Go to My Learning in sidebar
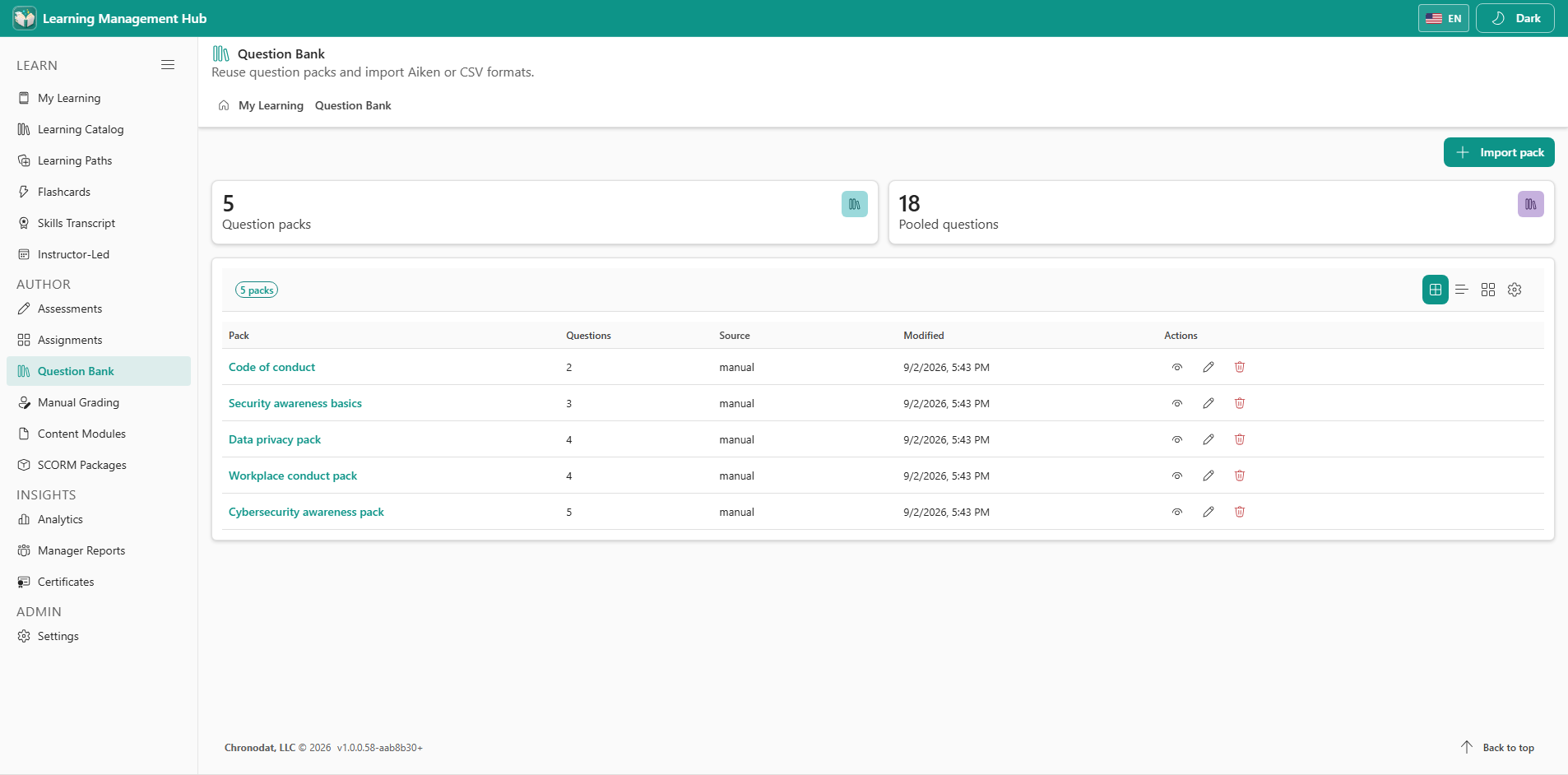This screenshot has height=775, width=1568. pos(99,98)
